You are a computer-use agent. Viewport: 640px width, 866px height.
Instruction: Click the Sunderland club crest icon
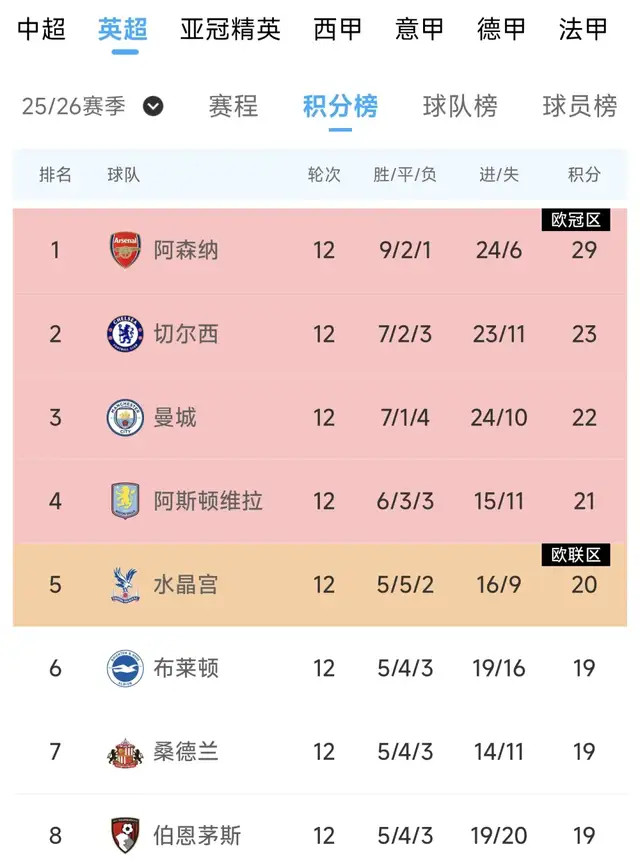(x=126, y=752)
